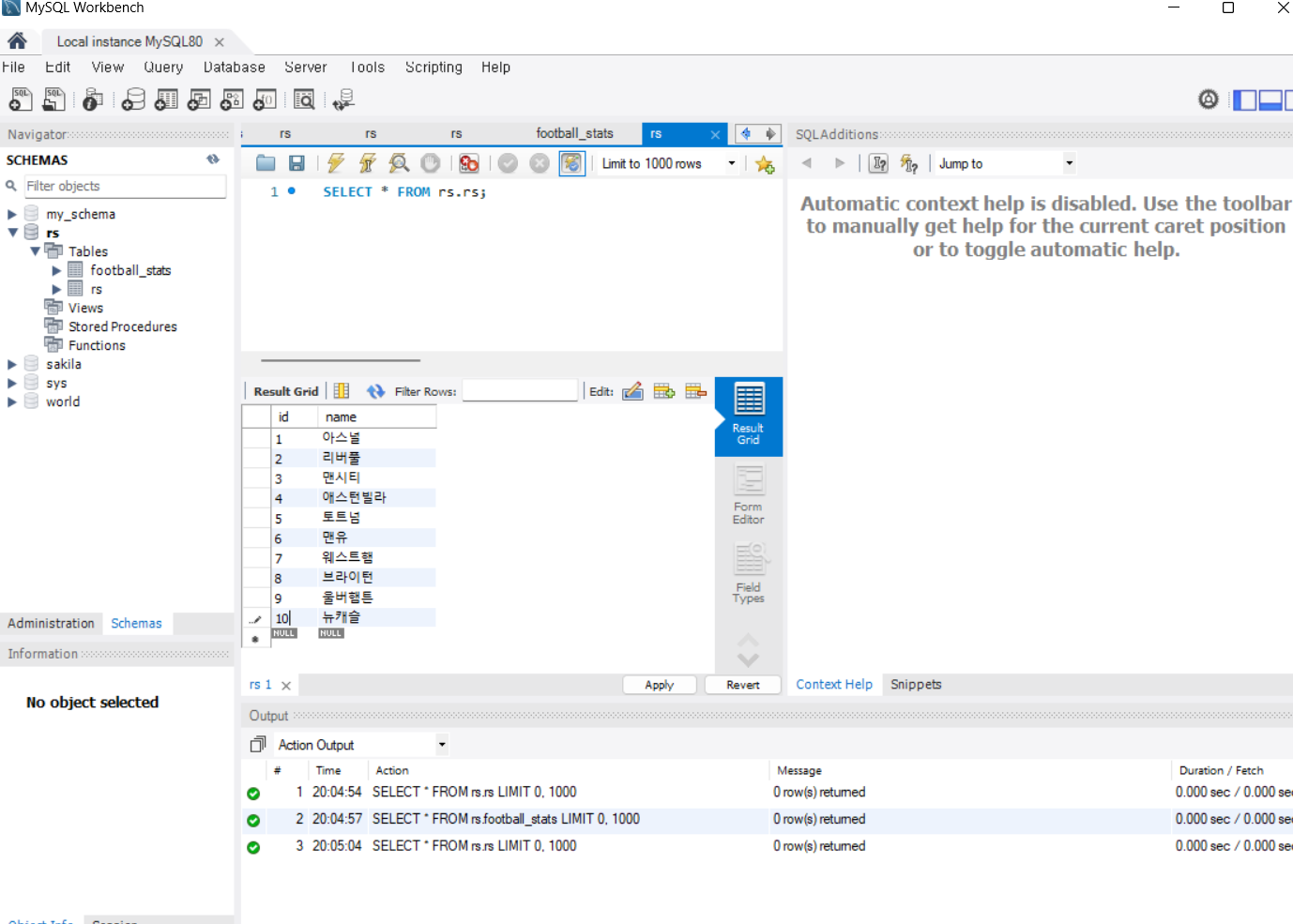Image resolution: width=1293 pixels, height=924 pixels.
Task: Execute the whole script with lightning bolt
Action: (336, 163)
